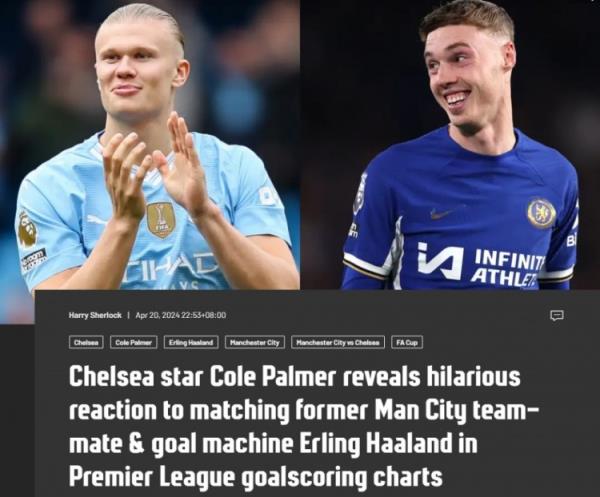Open the Manchester City vs Chelsea tag
Viewport: 600px width, 497px height.
(338, 342)
